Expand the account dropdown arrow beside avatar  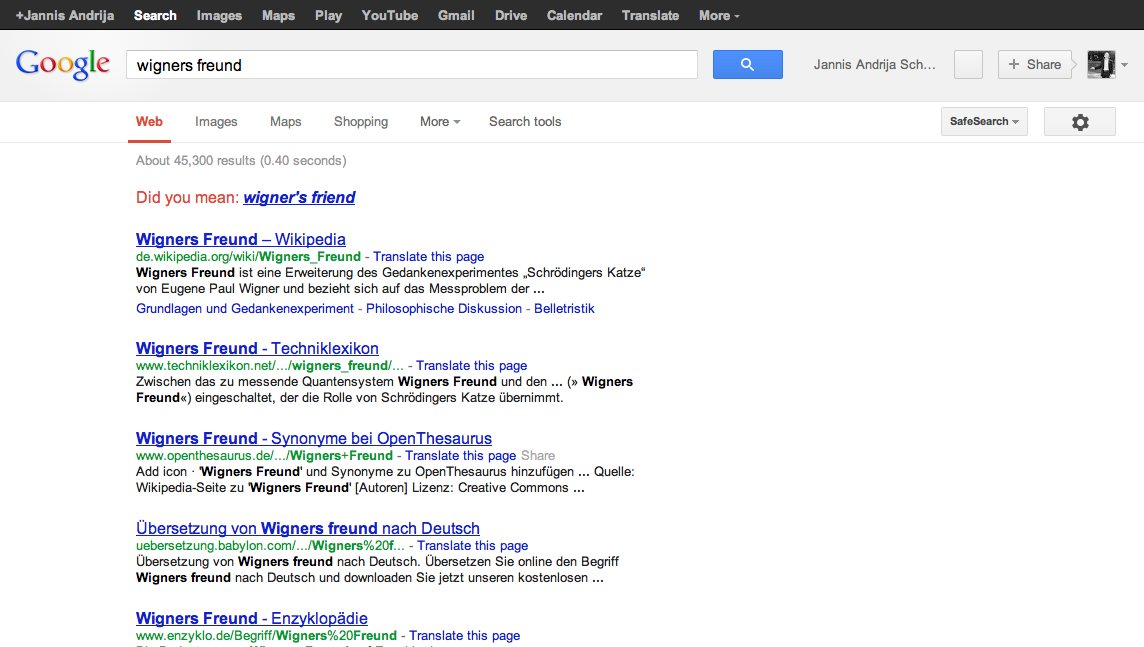1124,65
